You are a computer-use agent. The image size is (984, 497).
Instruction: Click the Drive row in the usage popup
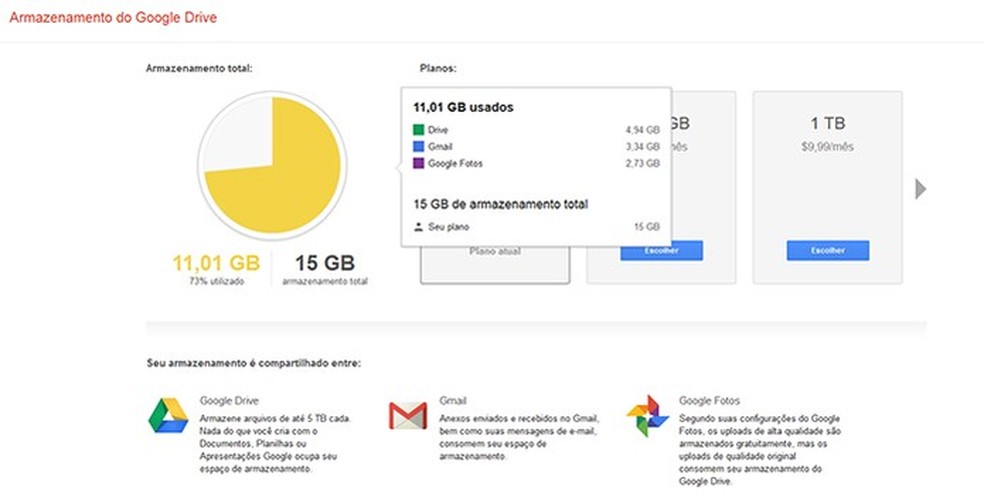pos(536,130)
